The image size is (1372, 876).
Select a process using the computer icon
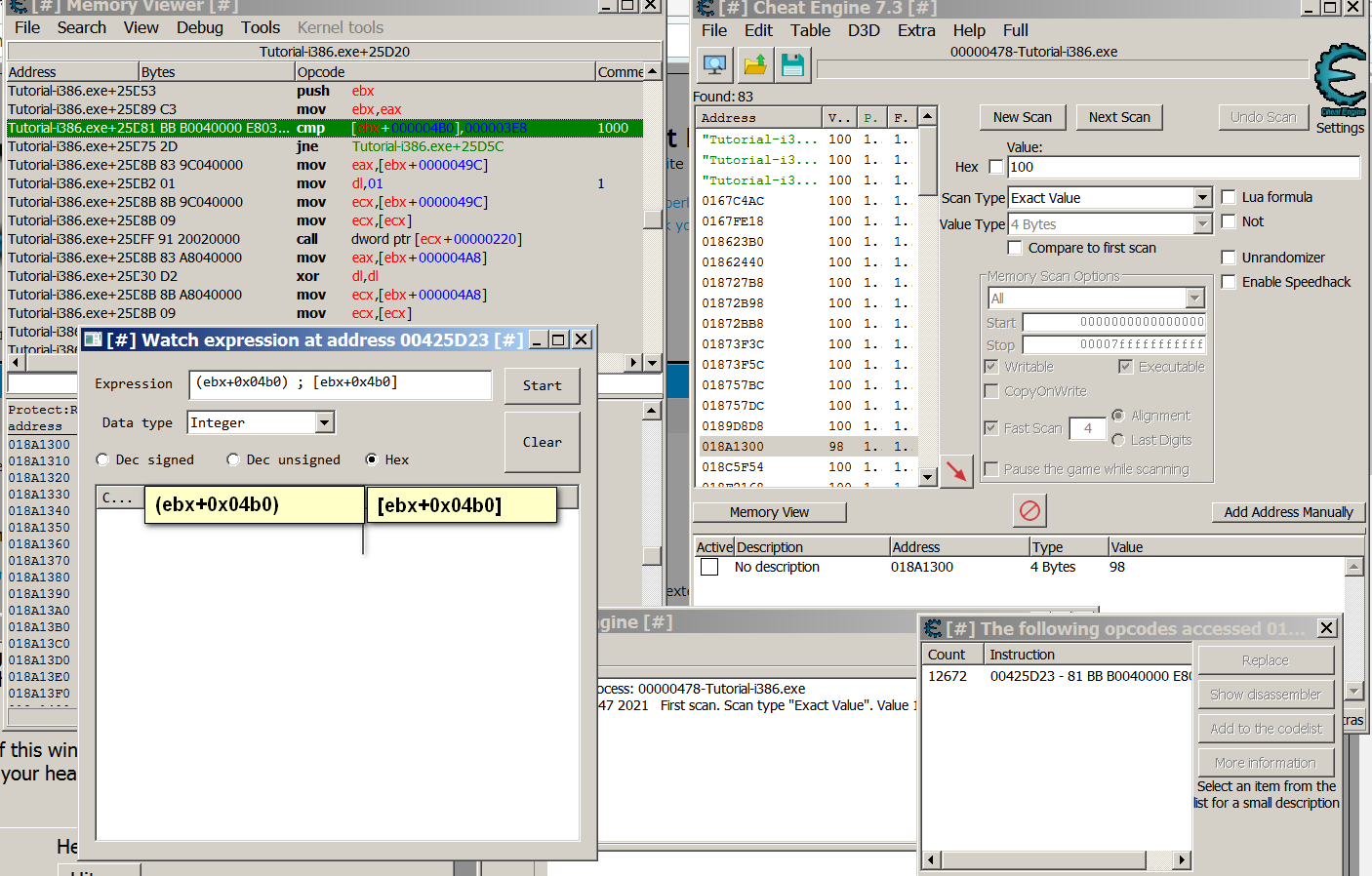pos(715,64)
